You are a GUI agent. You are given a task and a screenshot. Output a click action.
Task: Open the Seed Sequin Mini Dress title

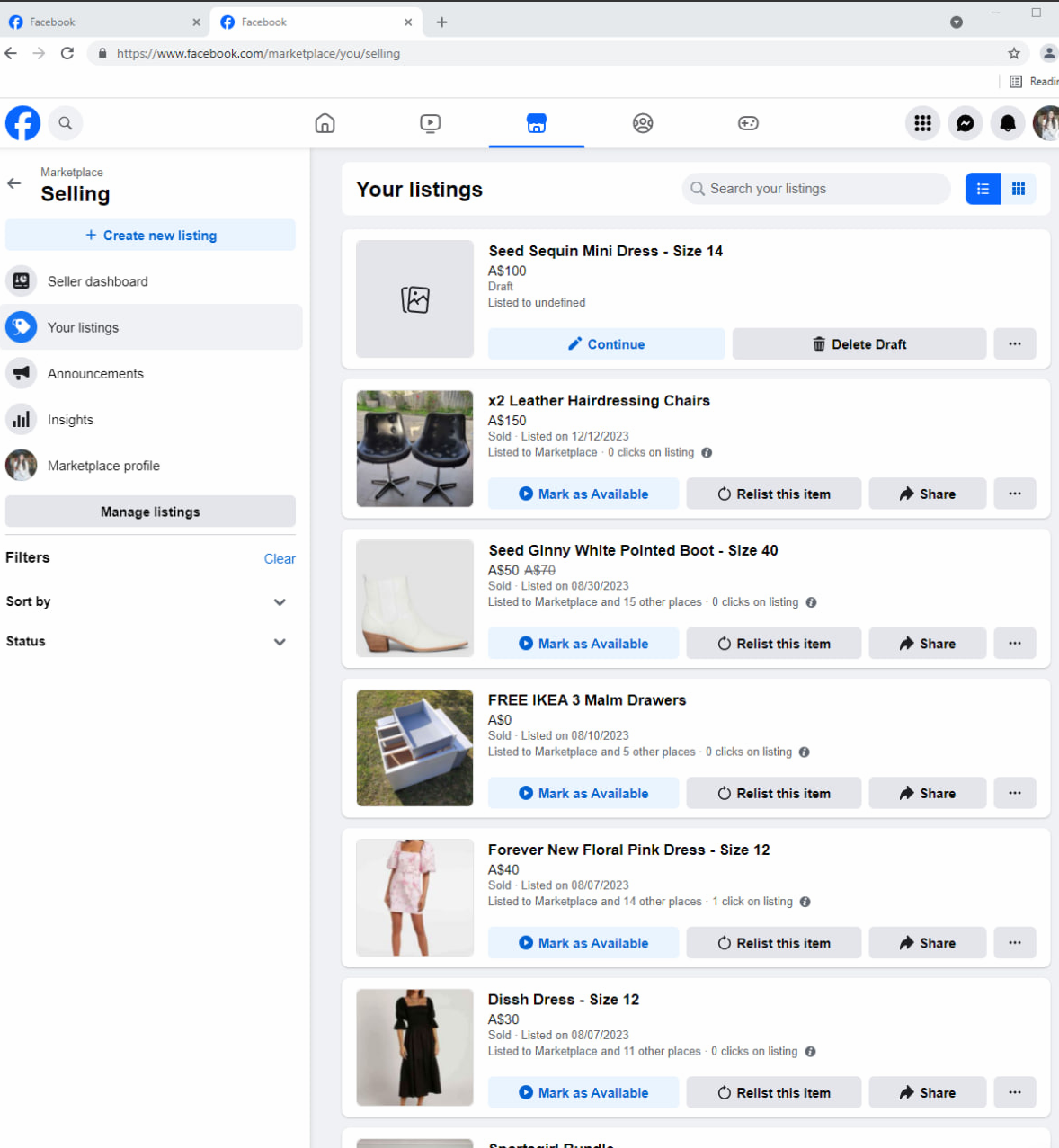pyautogui.click(x=606, y=251)
